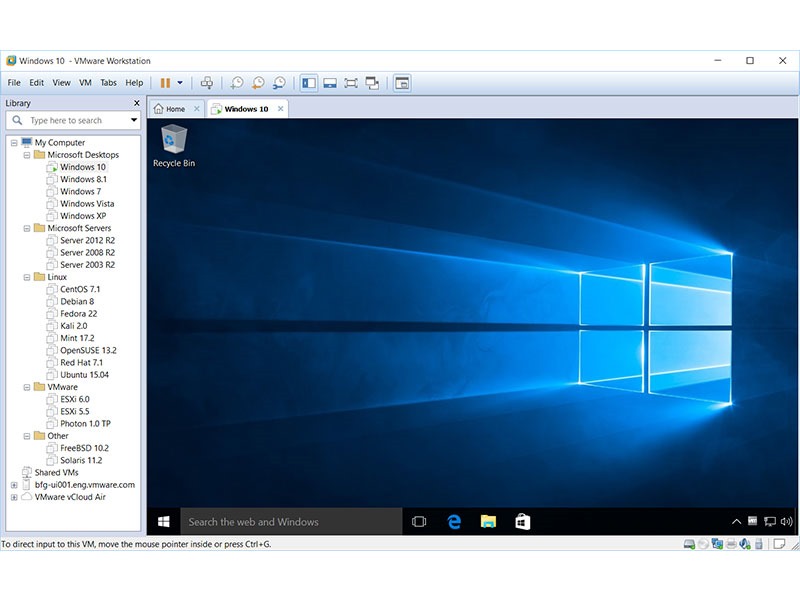Click the revert to snapshot icon

(258, 83)
